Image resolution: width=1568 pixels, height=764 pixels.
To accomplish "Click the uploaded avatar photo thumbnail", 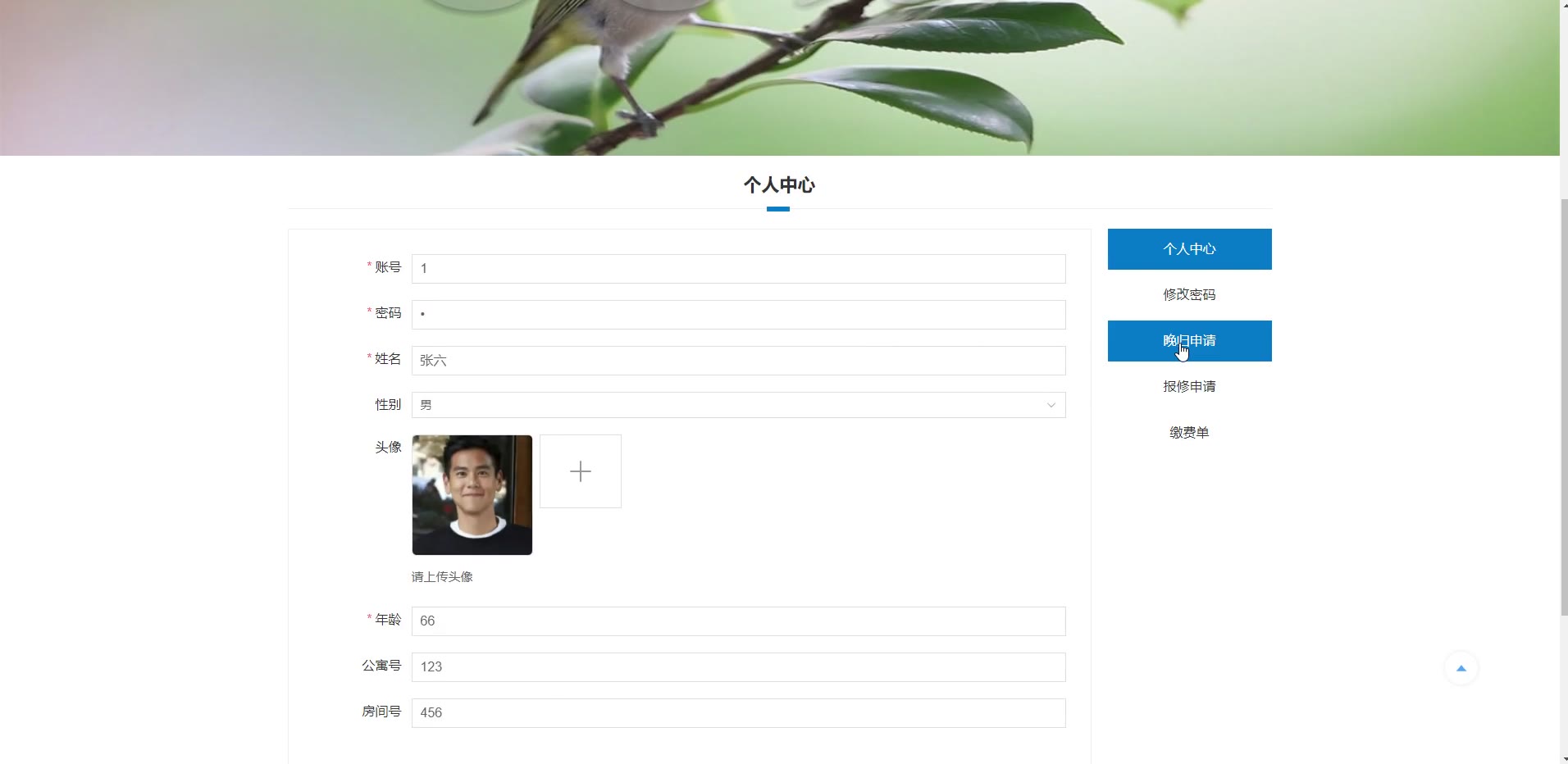I will pos(472,495).
